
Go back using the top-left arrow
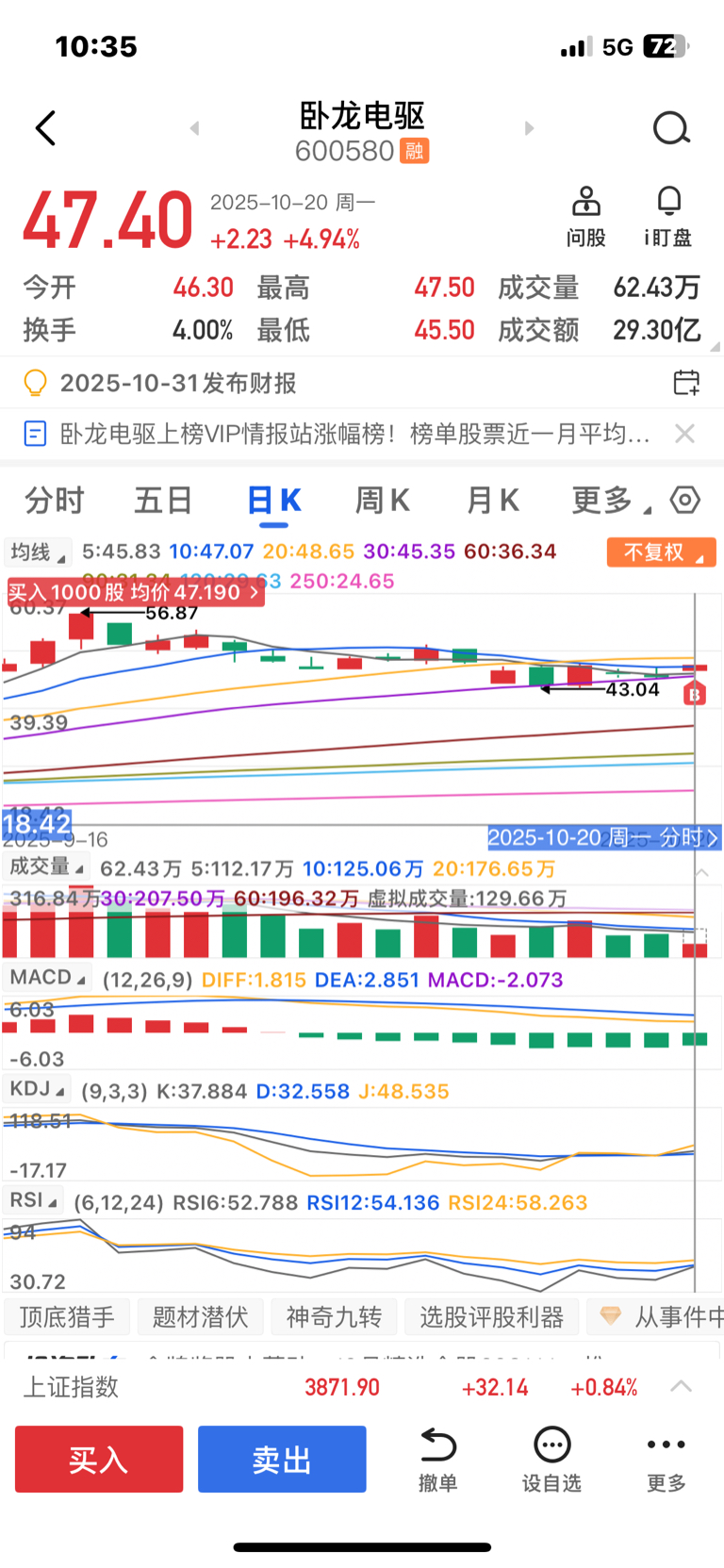pyautogui.click(x=45, y=128)
